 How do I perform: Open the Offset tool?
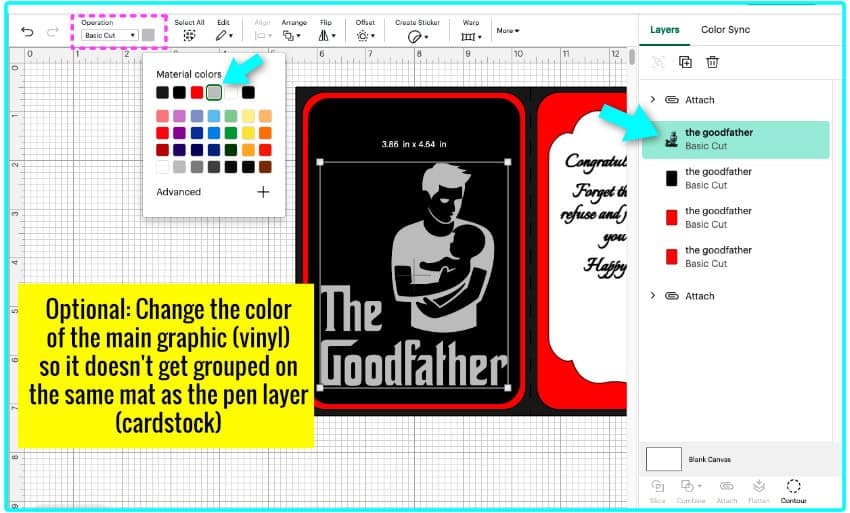click(x=362, y=36)
